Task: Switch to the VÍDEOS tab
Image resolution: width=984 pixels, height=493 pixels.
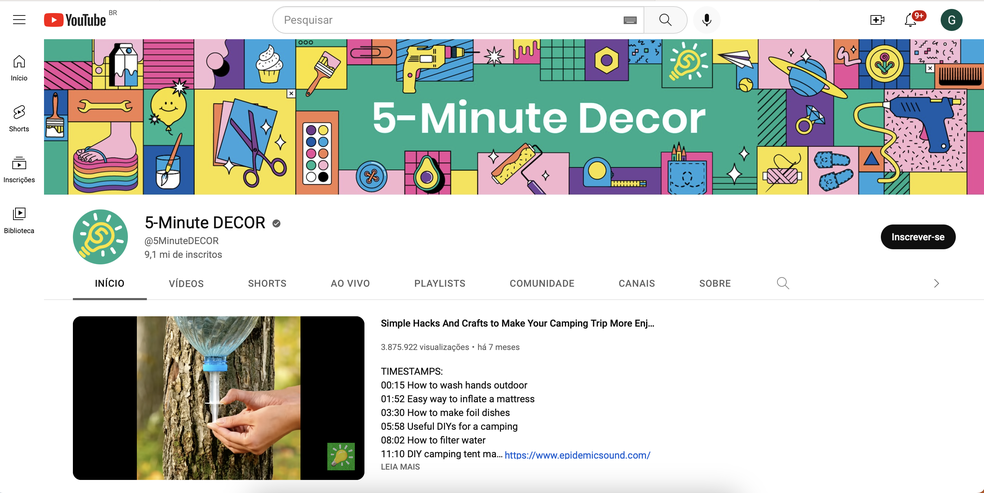Action: (x=186, y=284)
